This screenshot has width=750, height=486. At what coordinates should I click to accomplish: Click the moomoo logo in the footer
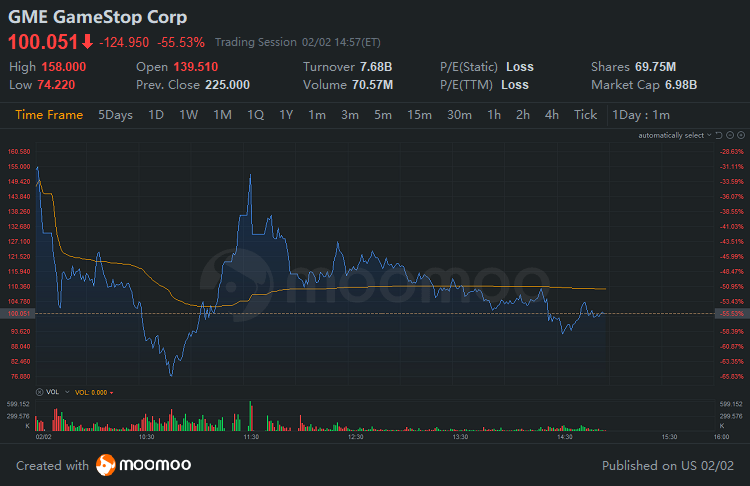click(143, 465)
